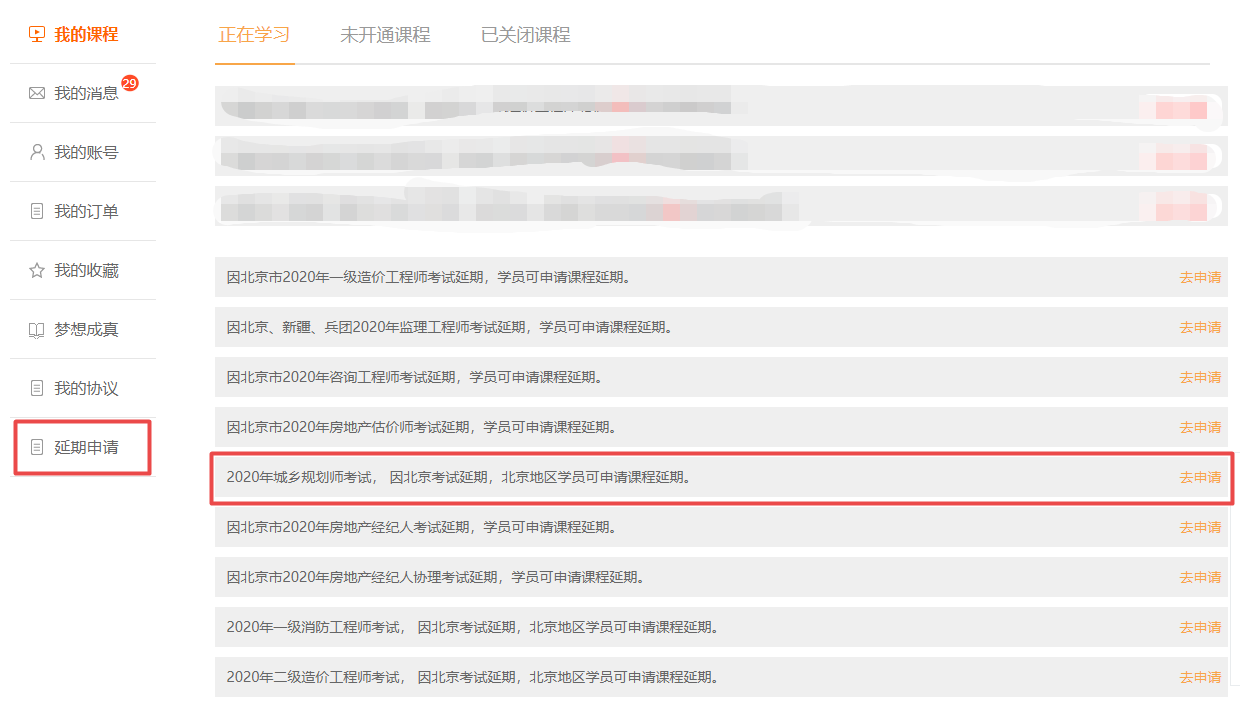Click 去申请 for 一级造价工程师 exam delay
This screenshot has width=1240, height=711.
[x=1201, y=279]
